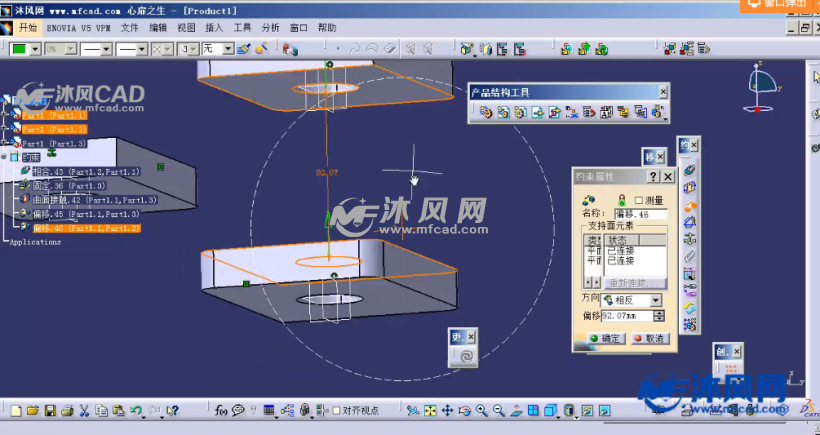Click the 确定 button

606,339
